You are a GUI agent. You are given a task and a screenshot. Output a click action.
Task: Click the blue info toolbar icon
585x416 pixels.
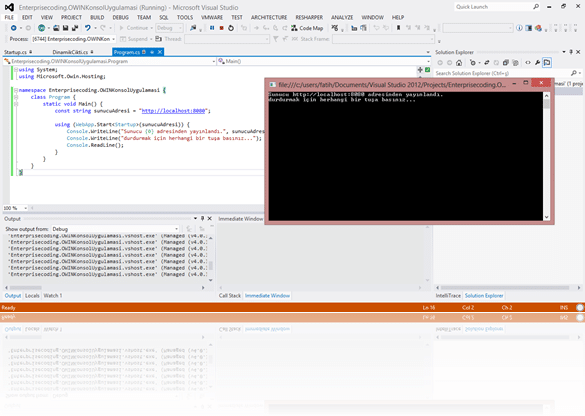coord(519,28)
